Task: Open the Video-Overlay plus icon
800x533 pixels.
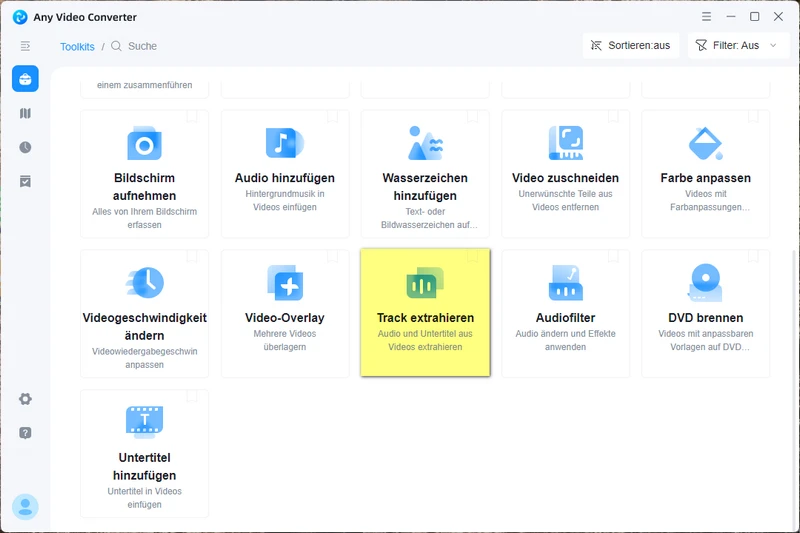Action: 285,283
